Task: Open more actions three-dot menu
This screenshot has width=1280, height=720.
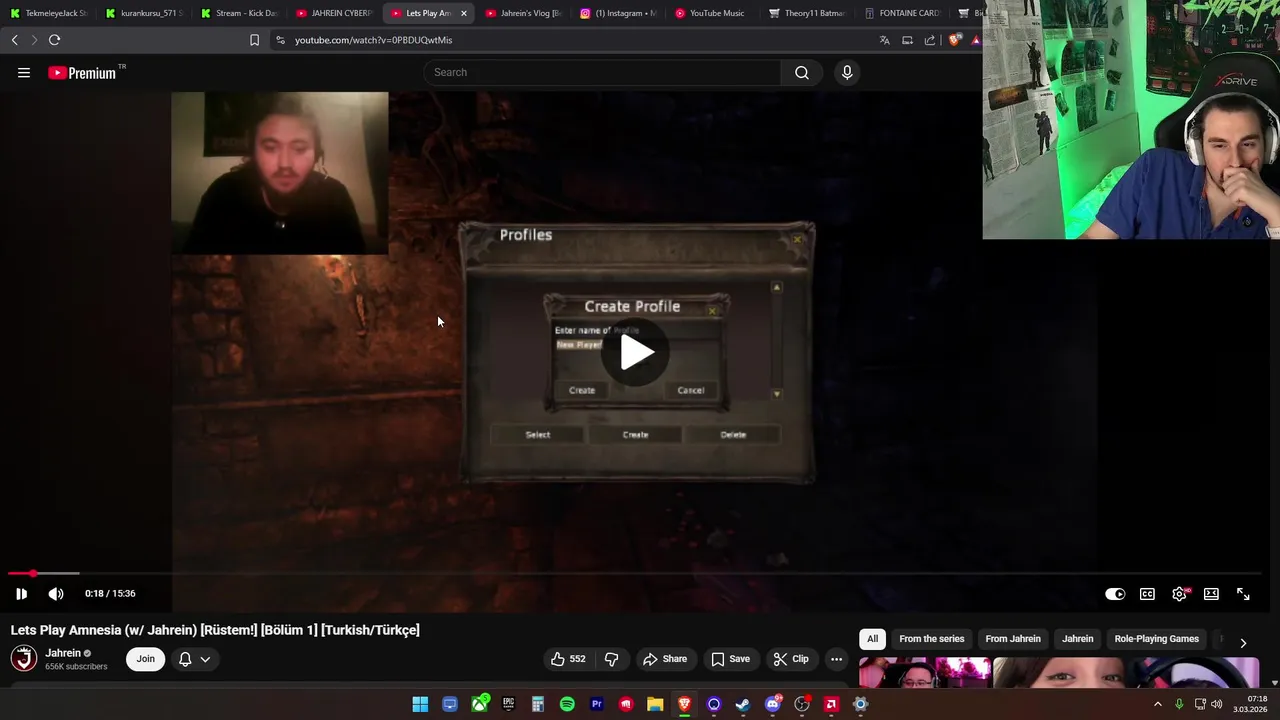Action: (x=836, y=659)
